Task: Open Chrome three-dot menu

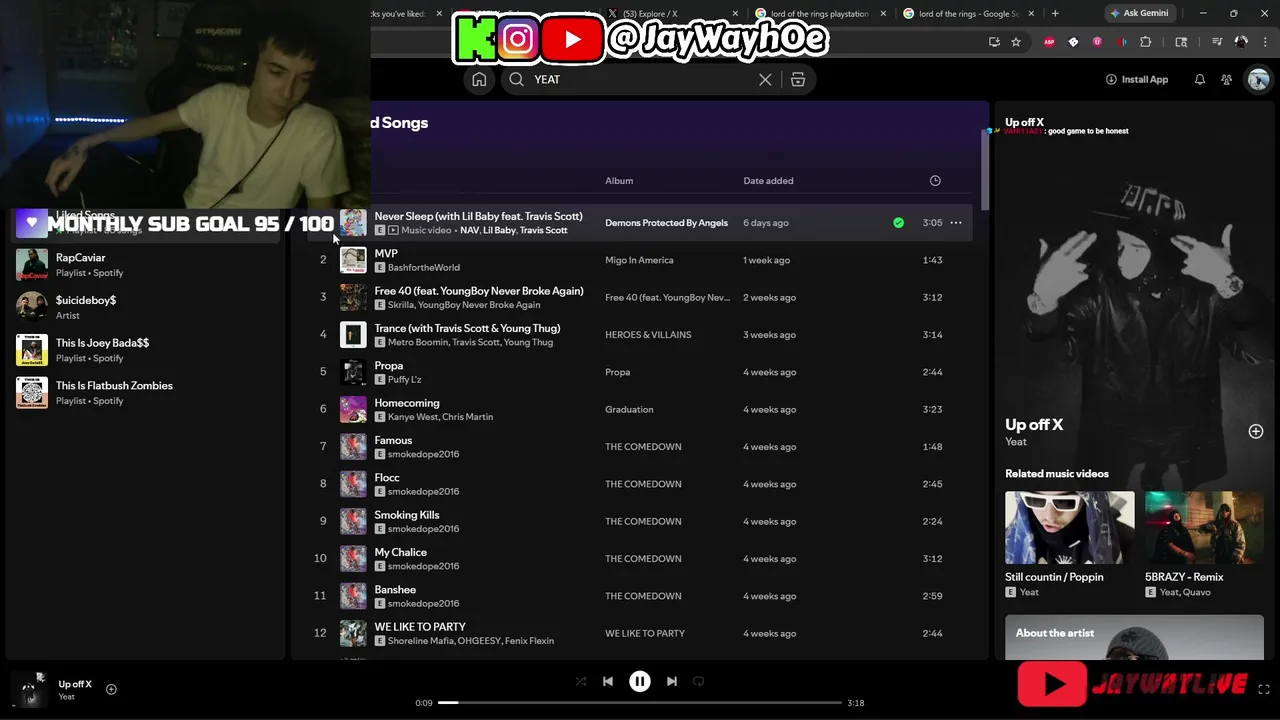Action: click(1265, 42)
